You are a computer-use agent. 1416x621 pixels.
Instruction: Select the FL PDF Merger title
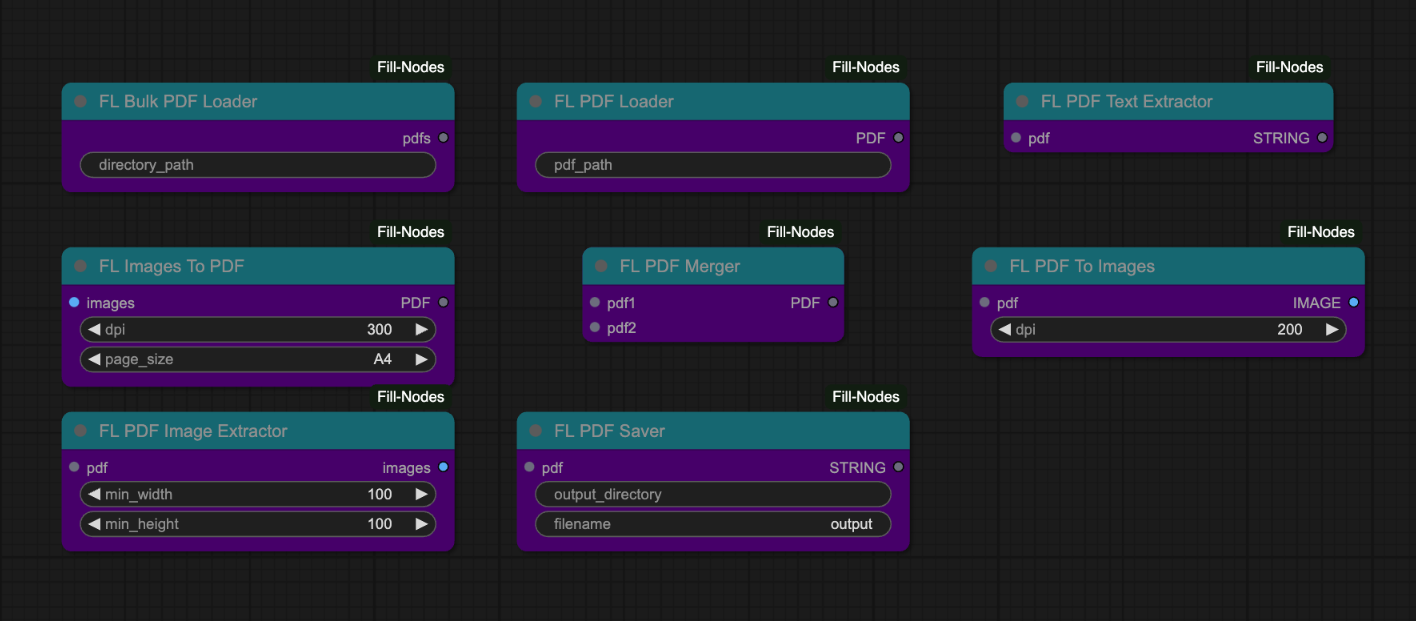[x=680, y=267]
